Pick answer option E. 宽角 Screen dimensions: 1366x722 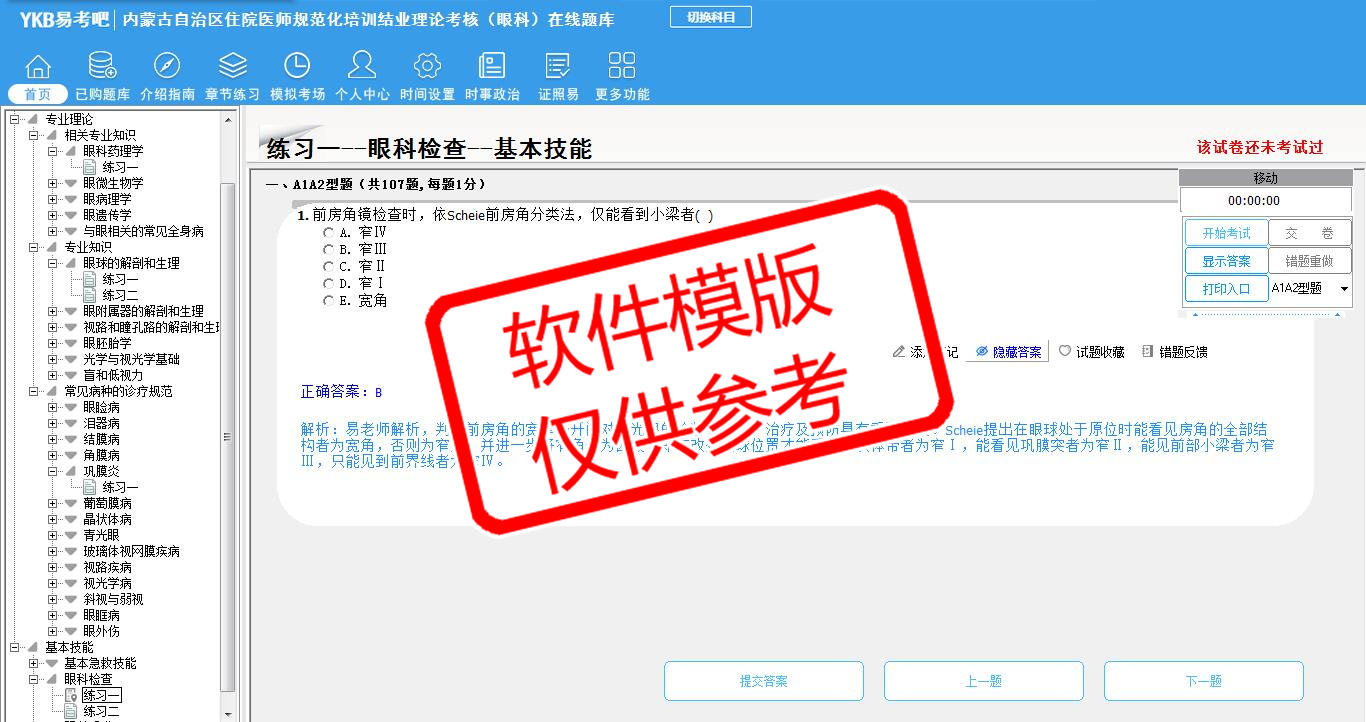[329, 301]
